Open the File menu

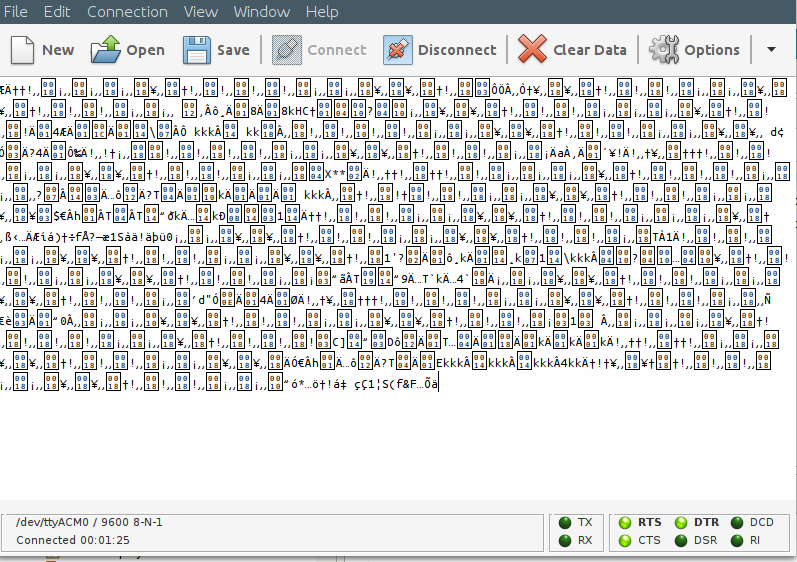tap(15, 12)
